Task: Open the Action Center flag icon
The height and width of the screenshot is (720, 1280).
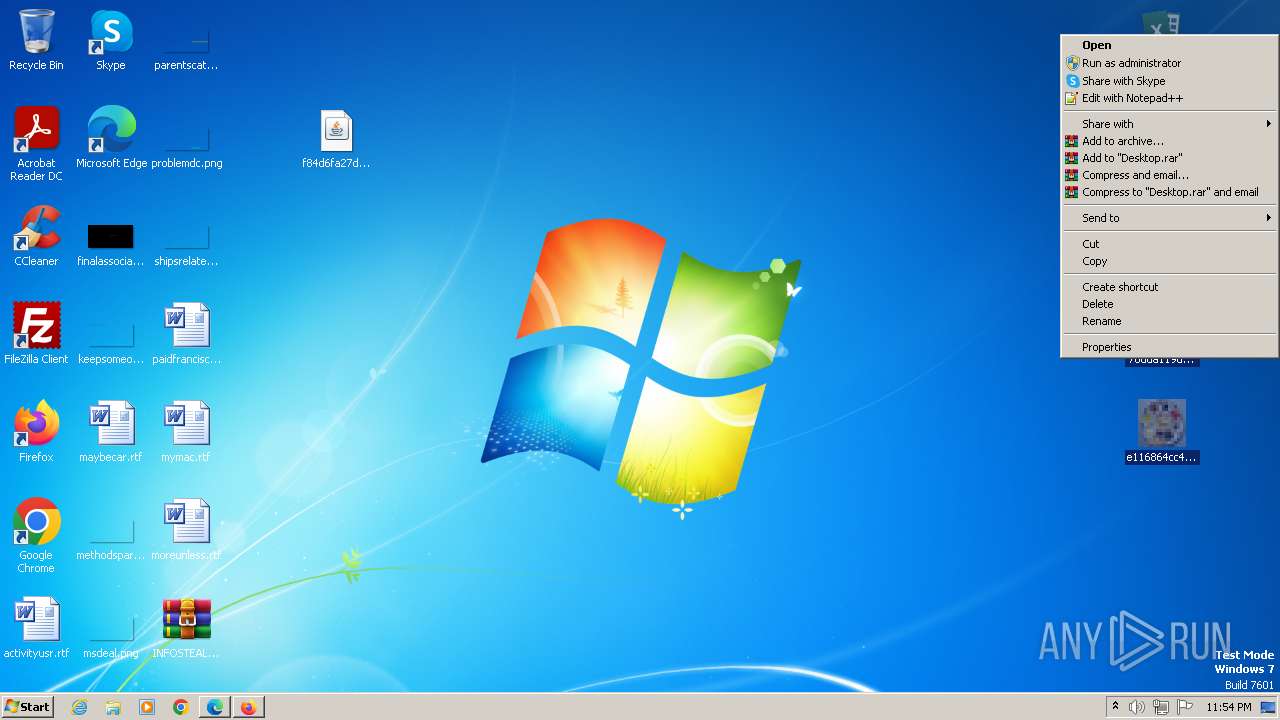Action: (x=1185, y=707)
